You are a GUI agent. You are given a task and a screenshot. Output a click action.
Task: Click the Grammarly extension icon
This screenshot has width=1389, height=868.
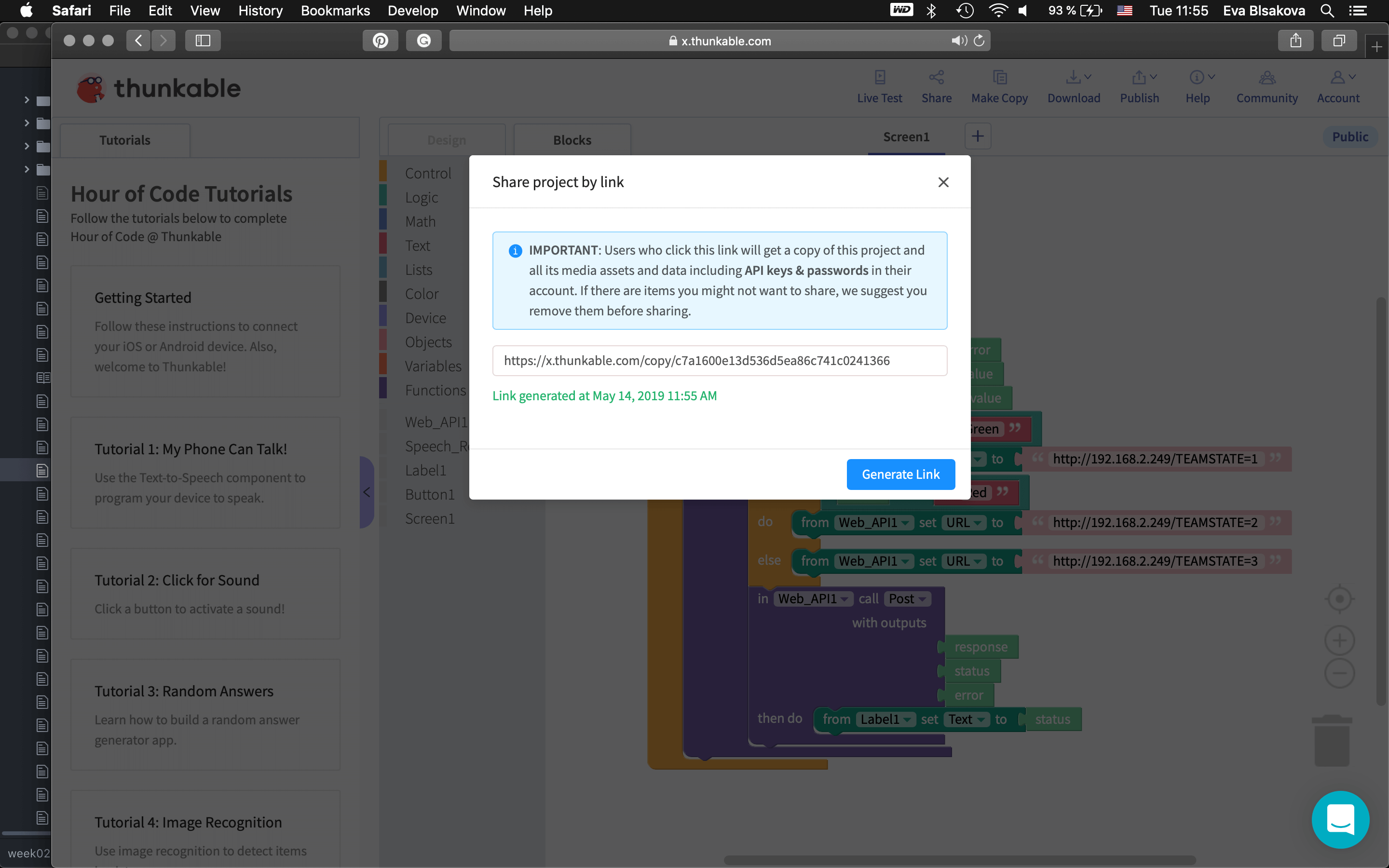pos(423,41)
